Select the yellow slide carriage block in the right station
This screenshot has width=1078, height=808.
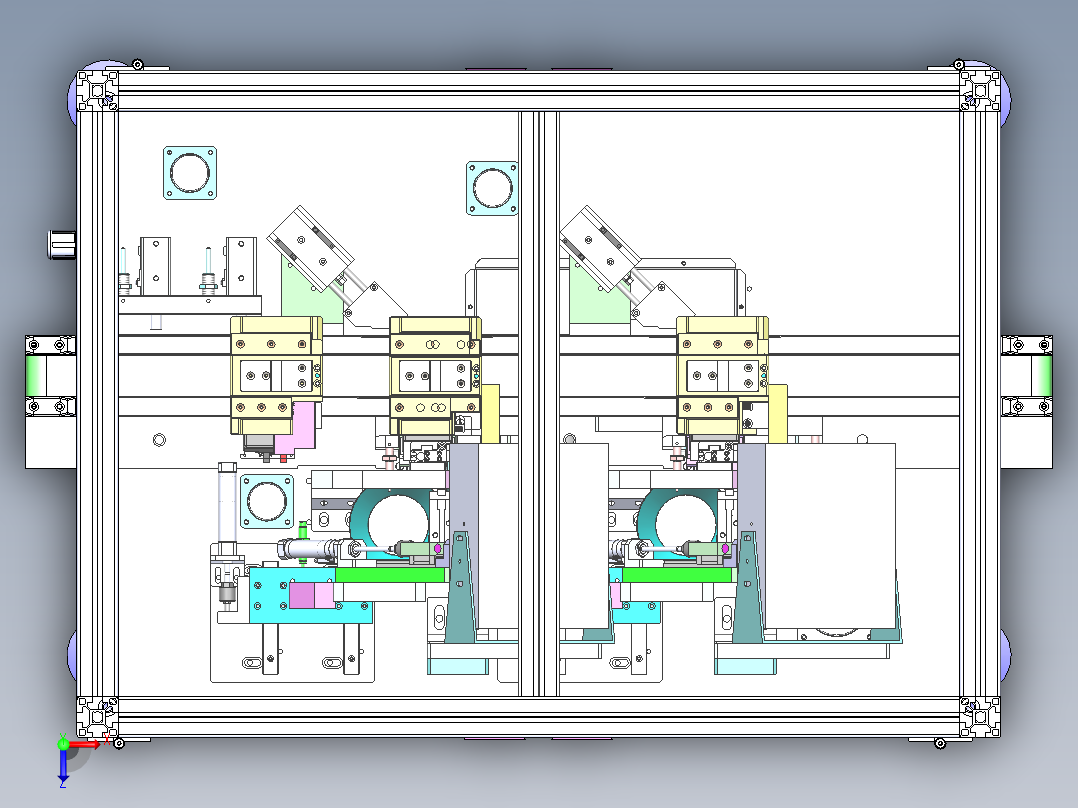point(722,375)
